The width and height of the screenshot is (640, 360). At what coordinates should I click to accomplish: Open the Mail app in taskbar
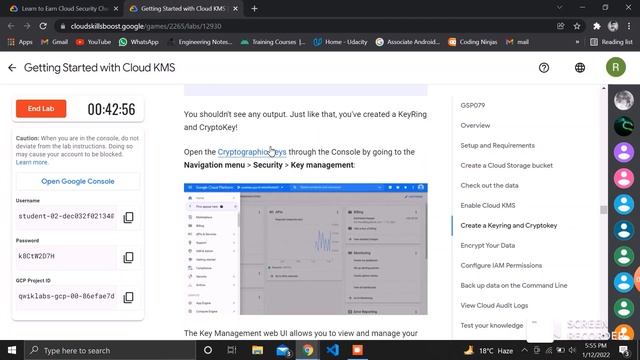(x=283, y=350)
